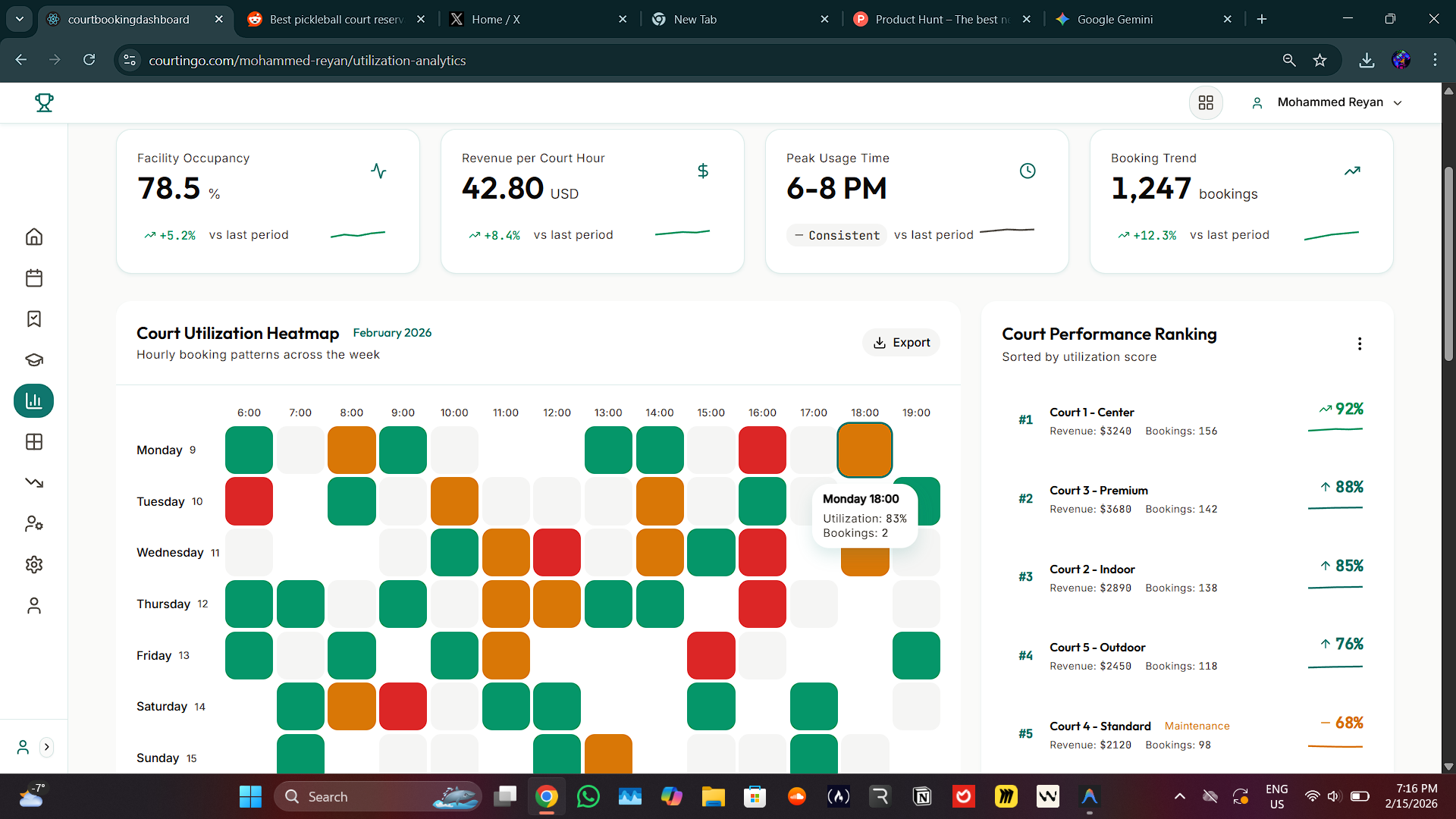Viewport: 1456px width, 819px height.
Task: Open the user settings icon in sidebar
Action: tap(34, 523)
